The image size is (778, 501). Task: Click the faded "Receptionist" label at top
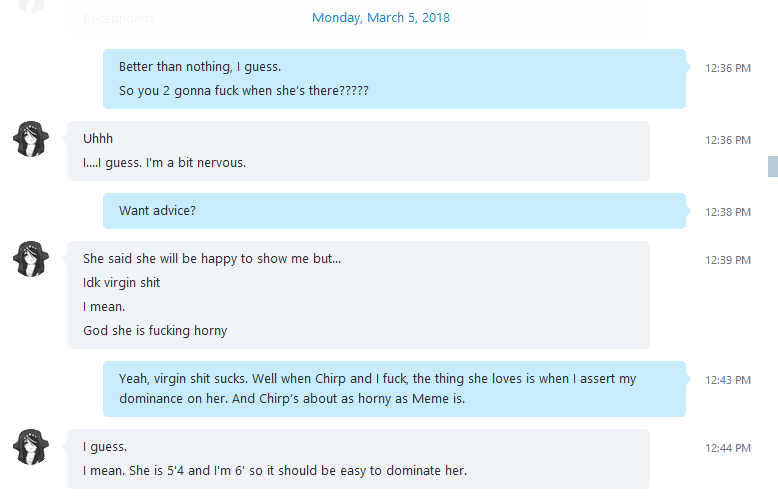tap(118, 19)
